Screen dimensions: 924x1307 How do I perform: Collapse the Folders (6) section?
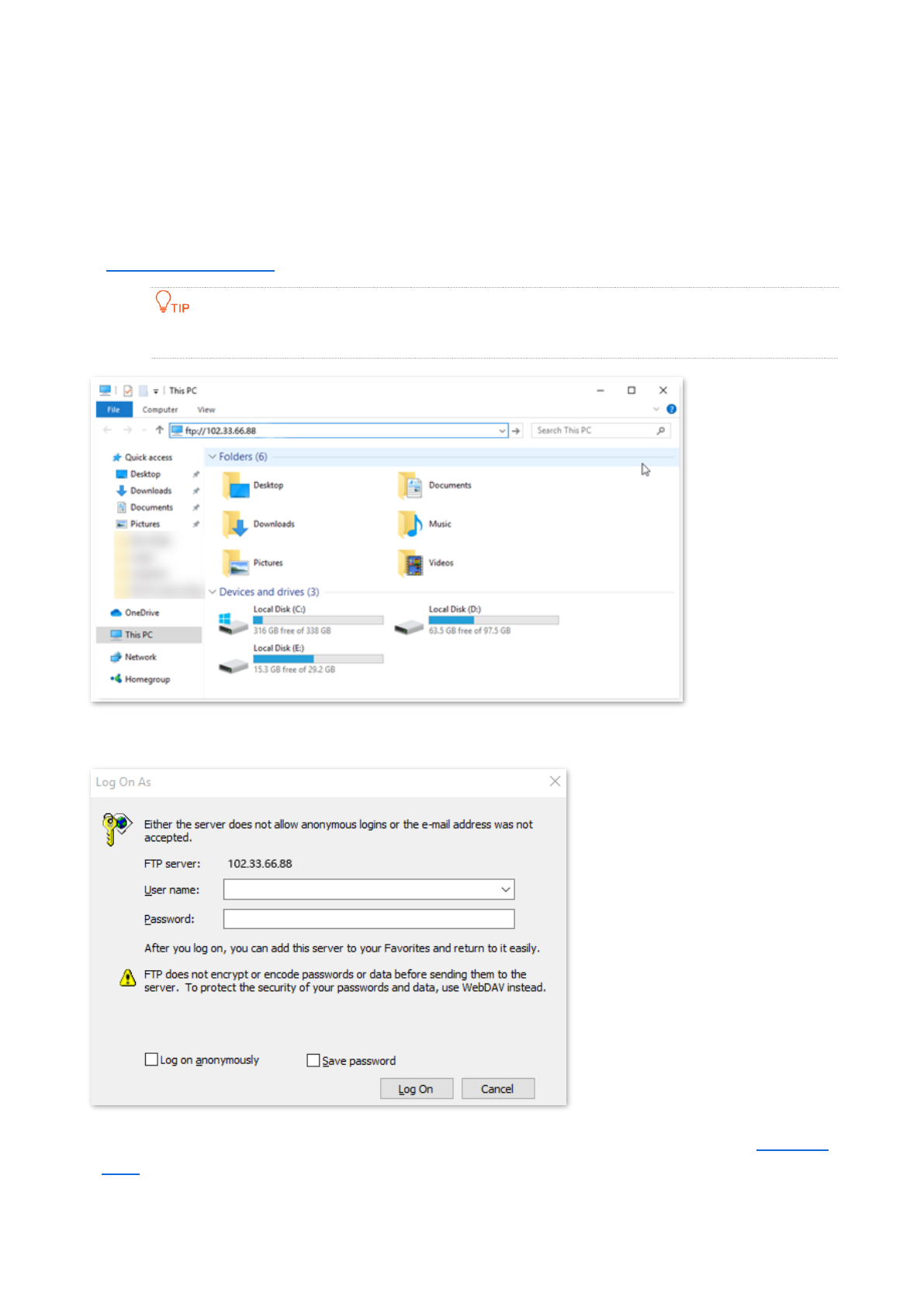coord(213,457)
